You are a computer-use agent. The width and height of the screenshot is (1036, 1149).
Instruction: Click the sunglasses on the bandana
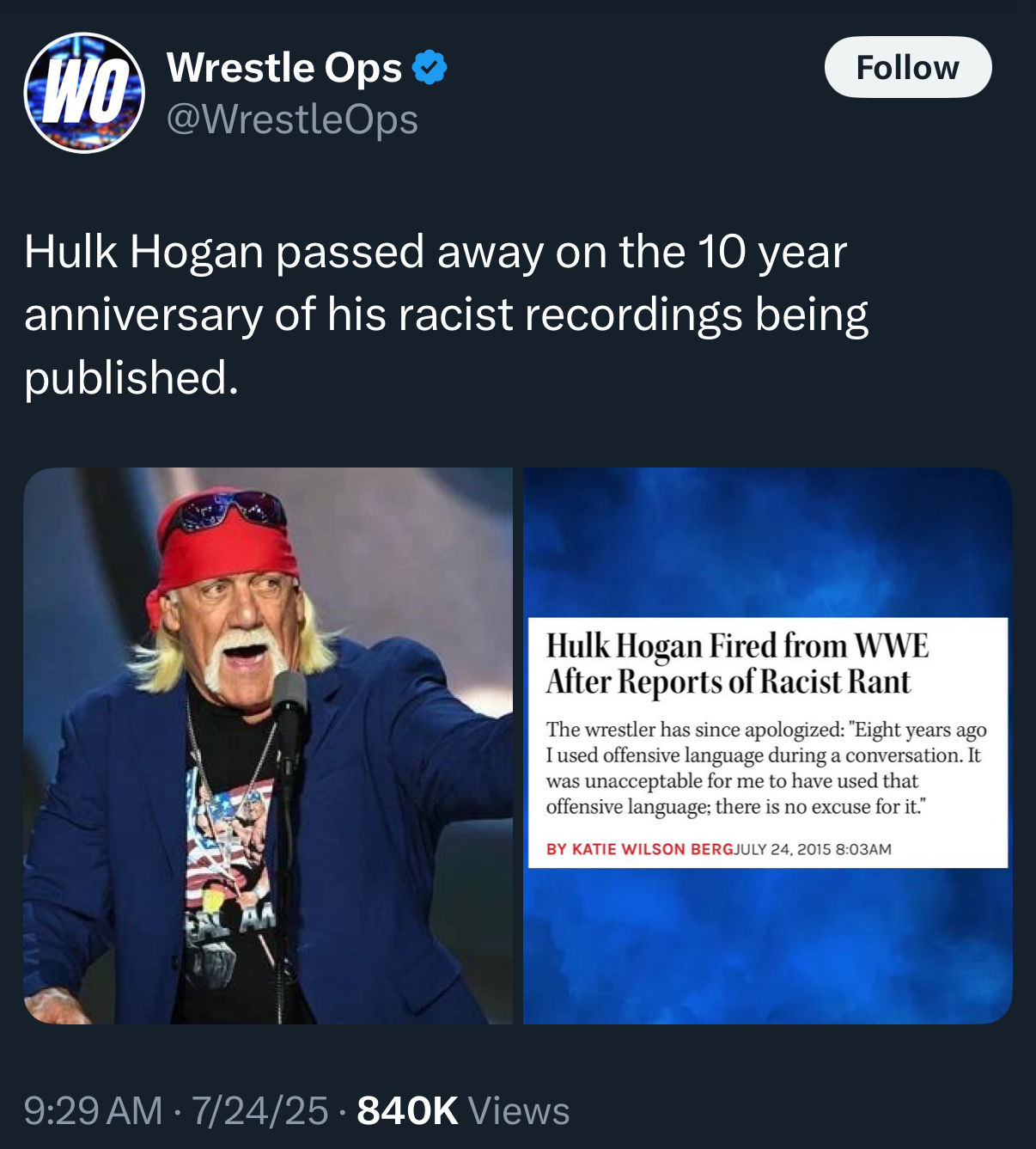(x=229, y=509)
